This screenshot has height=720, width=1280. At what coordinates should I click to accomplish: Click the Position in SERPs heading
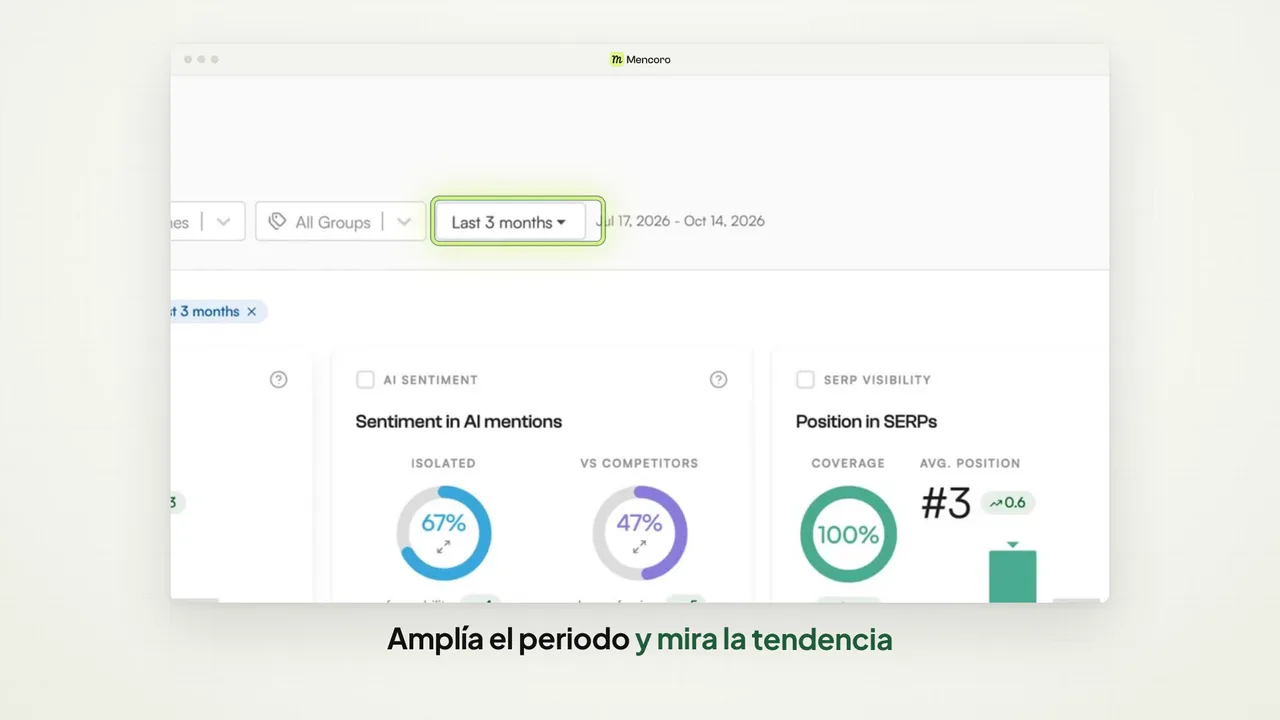(866, 421)
